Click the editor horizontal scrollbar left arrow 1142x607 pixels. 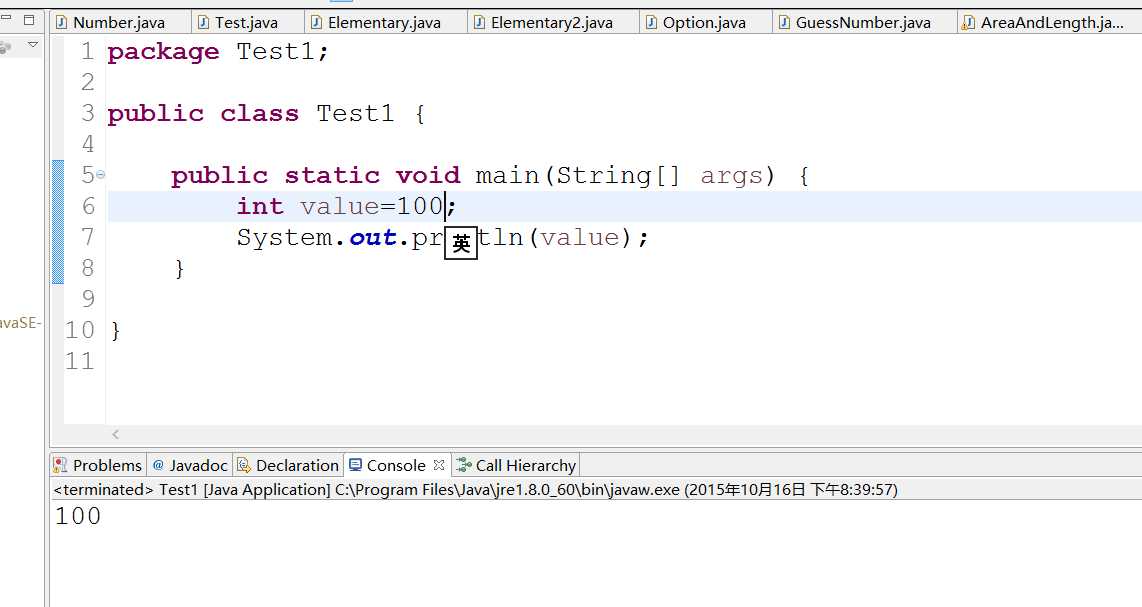coord(115,434)
